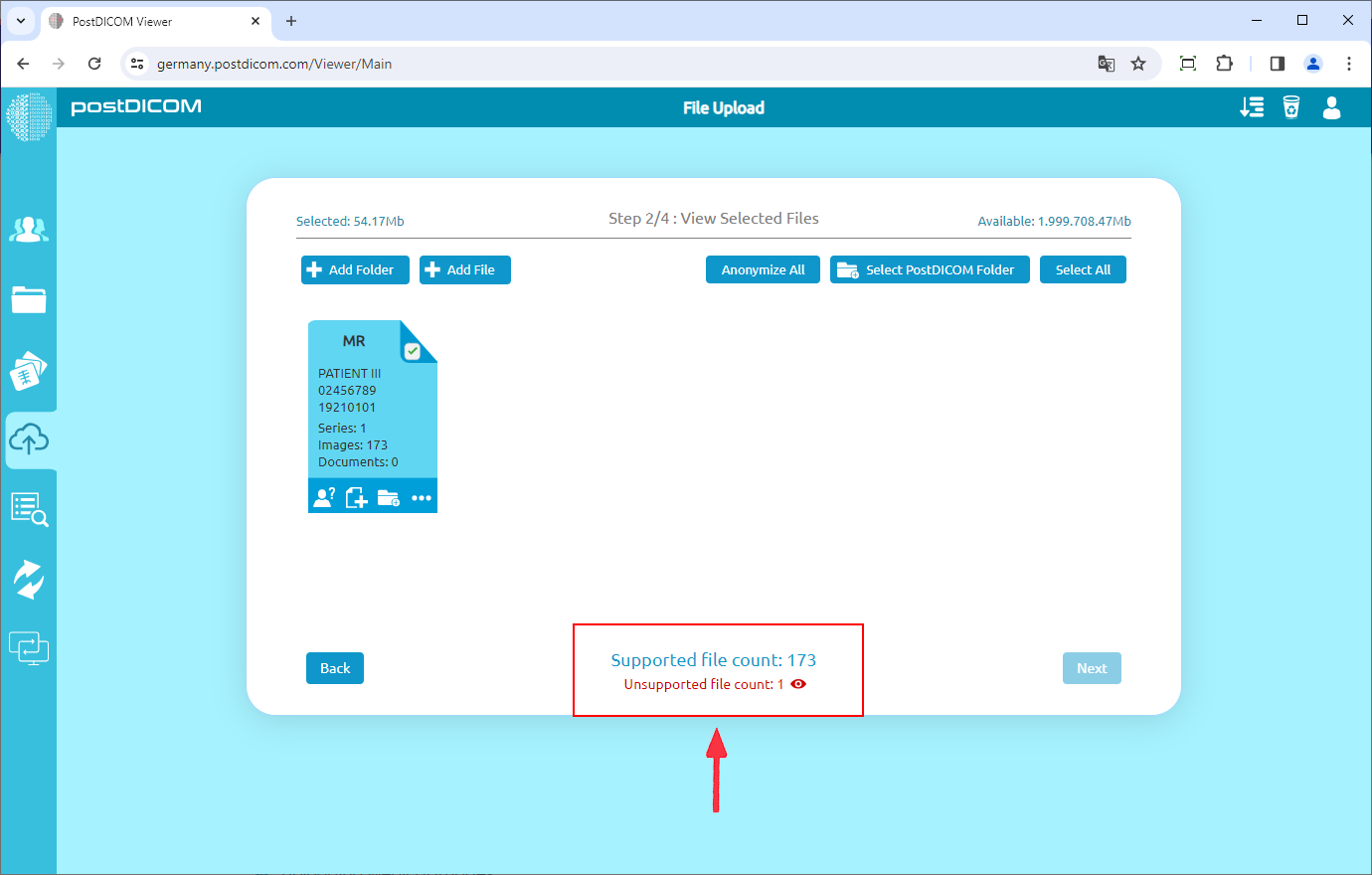Open the folders icon in sidebar

pos(29,299)
